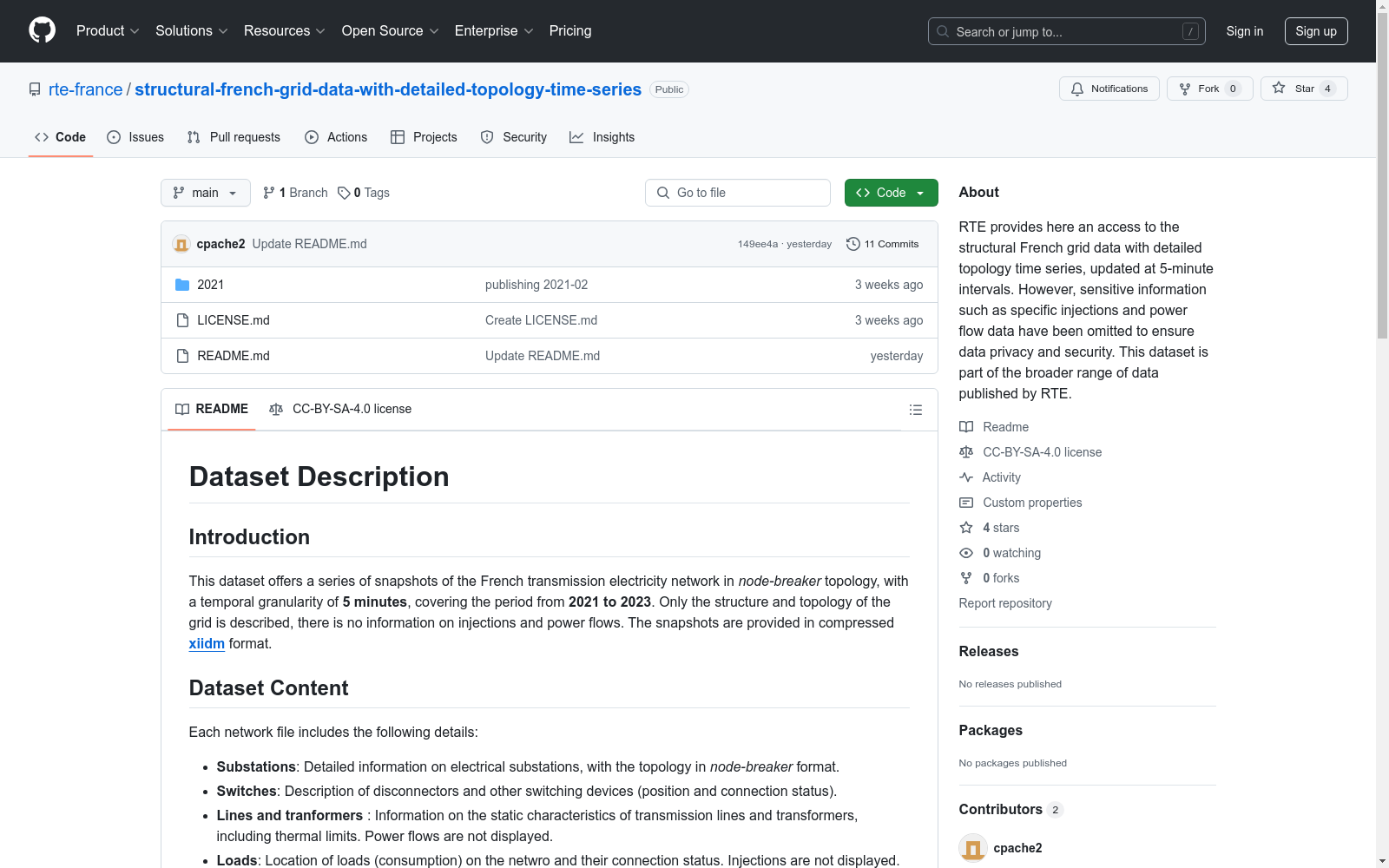Click the Readme link in About sidebar
The height and width of the screenshot is (868, 1389).
[x=994, y=427]
